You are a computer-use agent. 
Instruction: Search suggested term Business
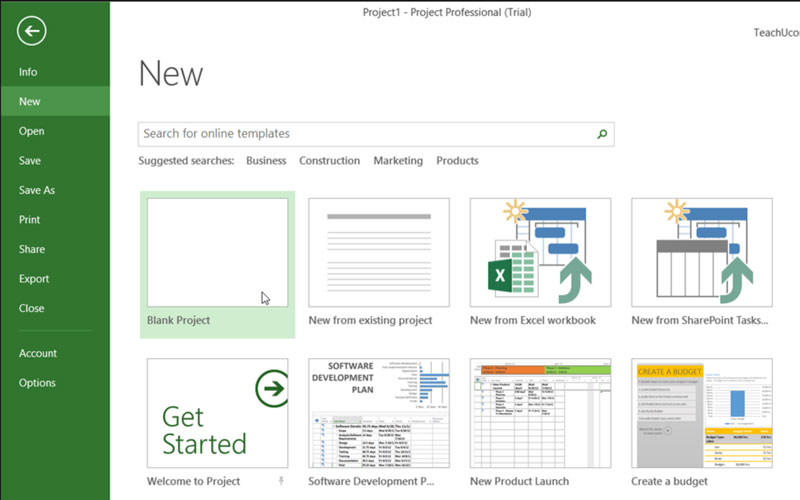tap(266, 161)
